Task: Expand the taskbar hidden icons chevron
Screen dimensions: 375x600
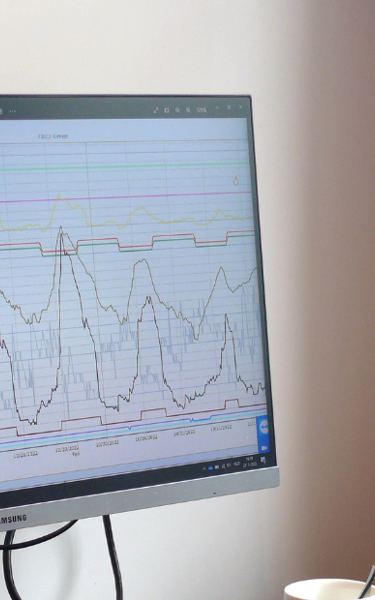Action: (x=204, y=468)
